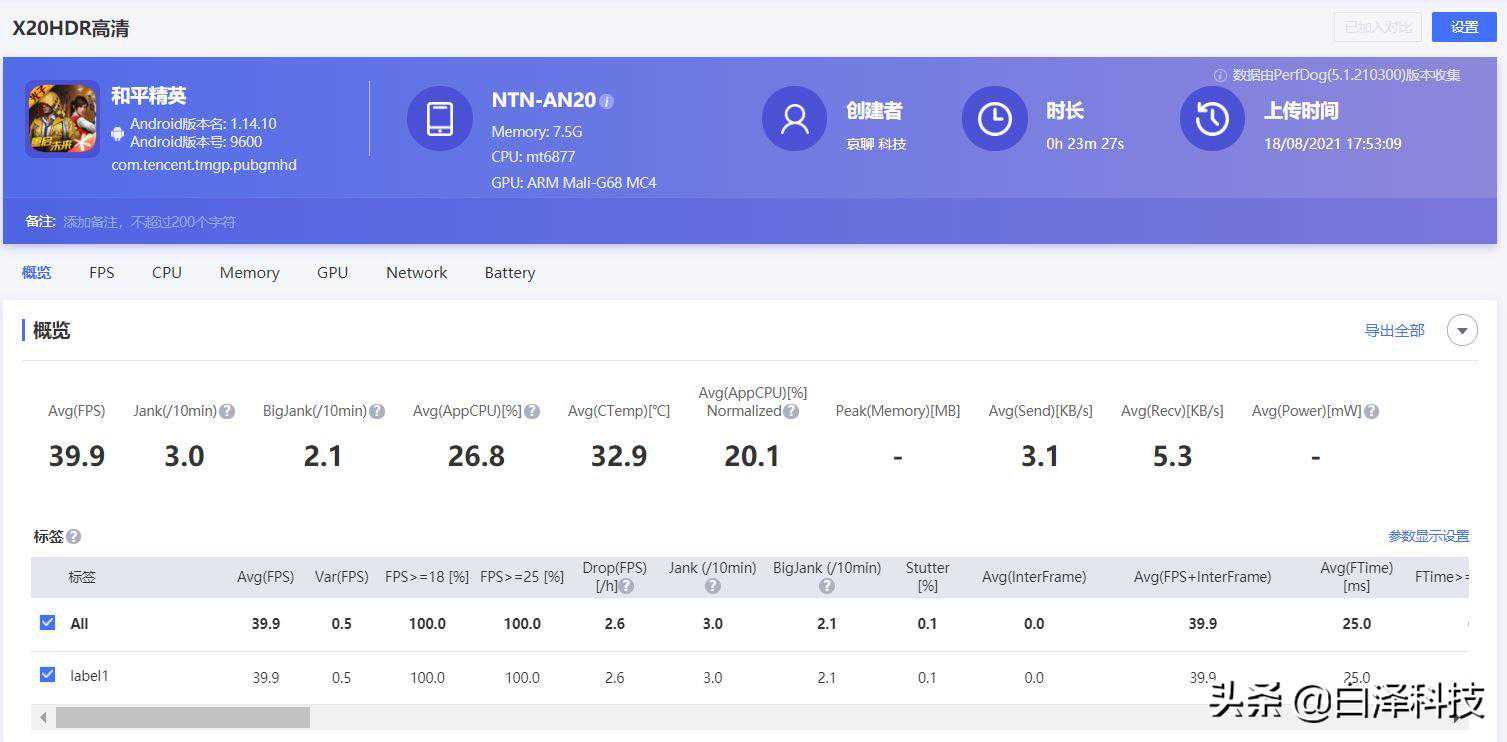This screenshot has width=1507, height=742.
Task: Switch to the FPS tab
Action: pos(102,273)
